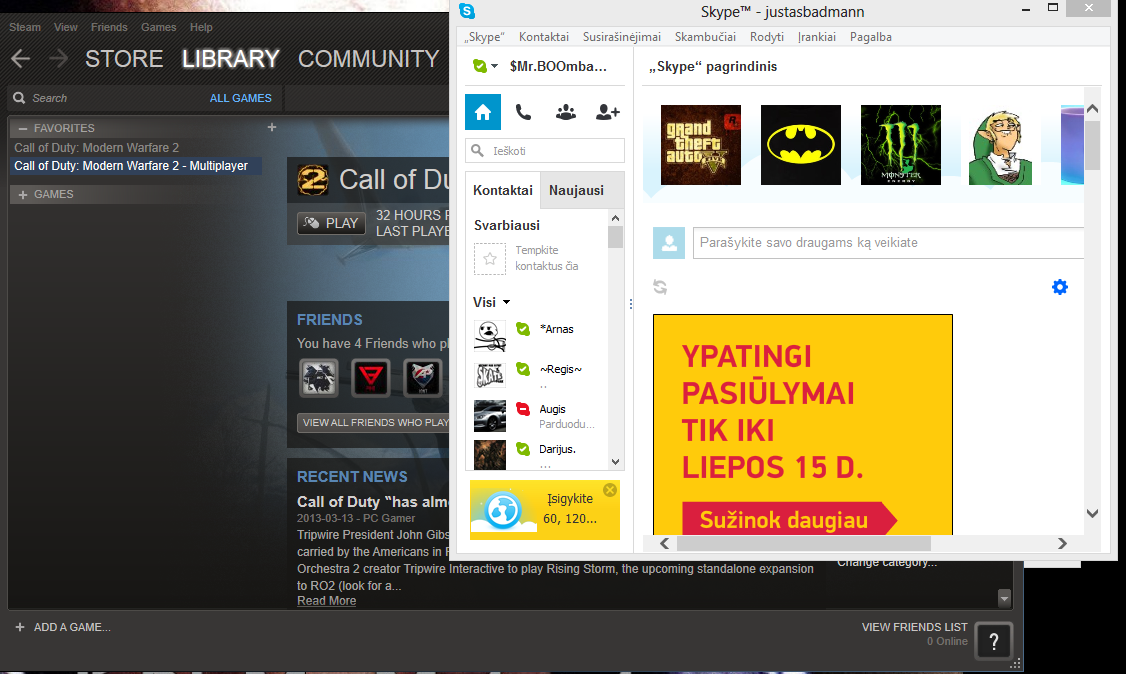
Task: Click the Skype mood message input field
Action: tap(888, 243)
